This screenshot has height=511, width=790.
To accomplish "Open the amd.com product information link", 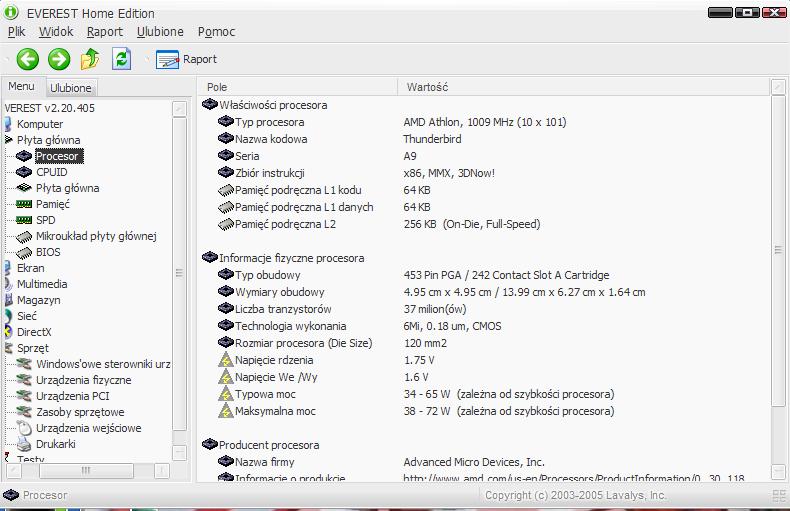I will point(574,478).
